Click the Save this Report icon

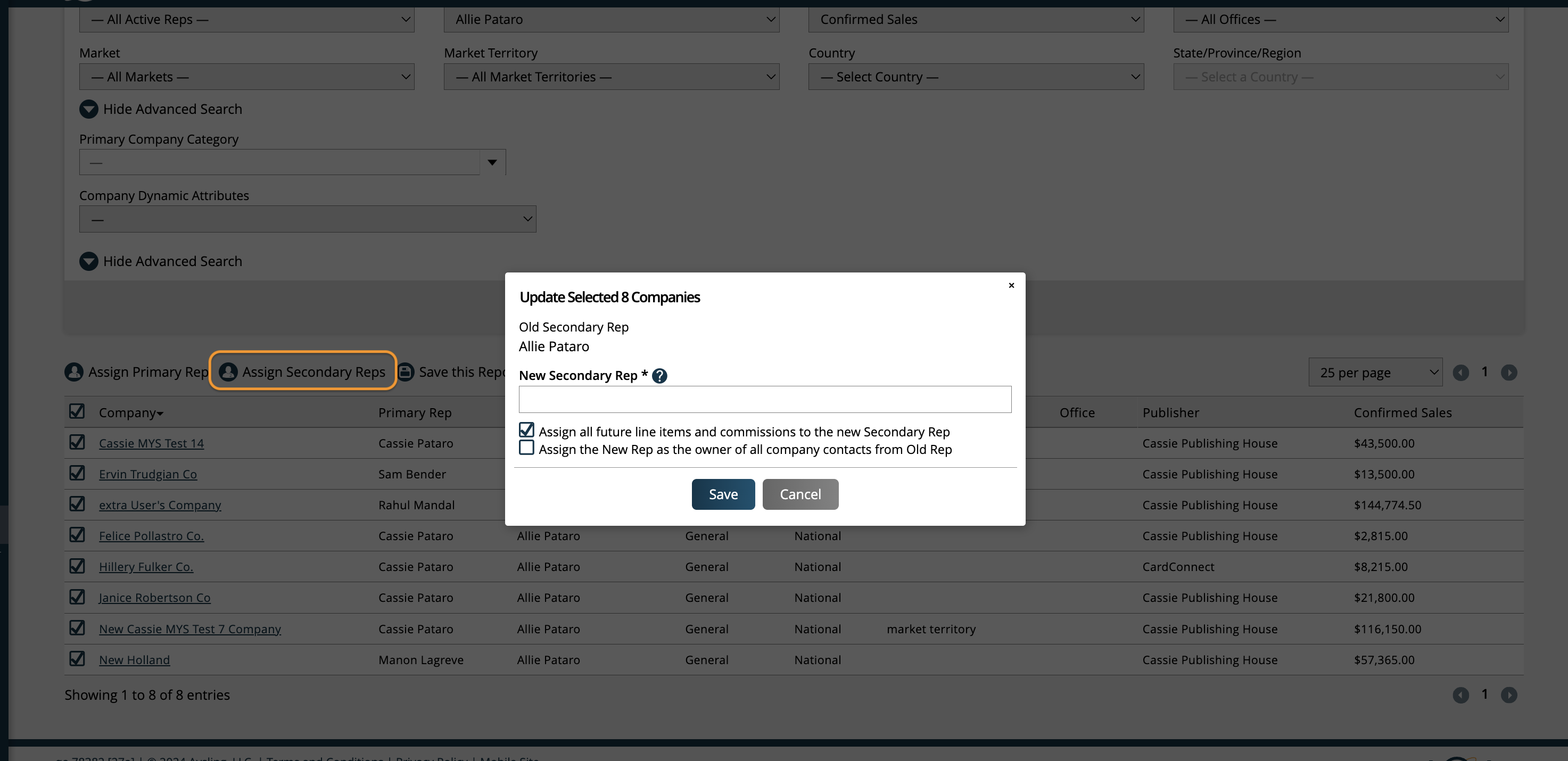coord(406,372)
